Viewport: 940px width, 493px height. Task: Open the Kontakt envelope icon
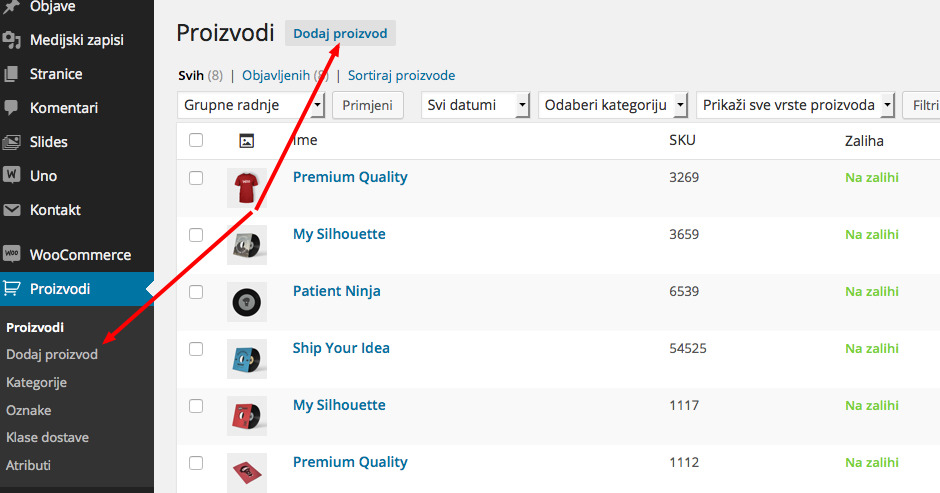[x=11, y=210]
